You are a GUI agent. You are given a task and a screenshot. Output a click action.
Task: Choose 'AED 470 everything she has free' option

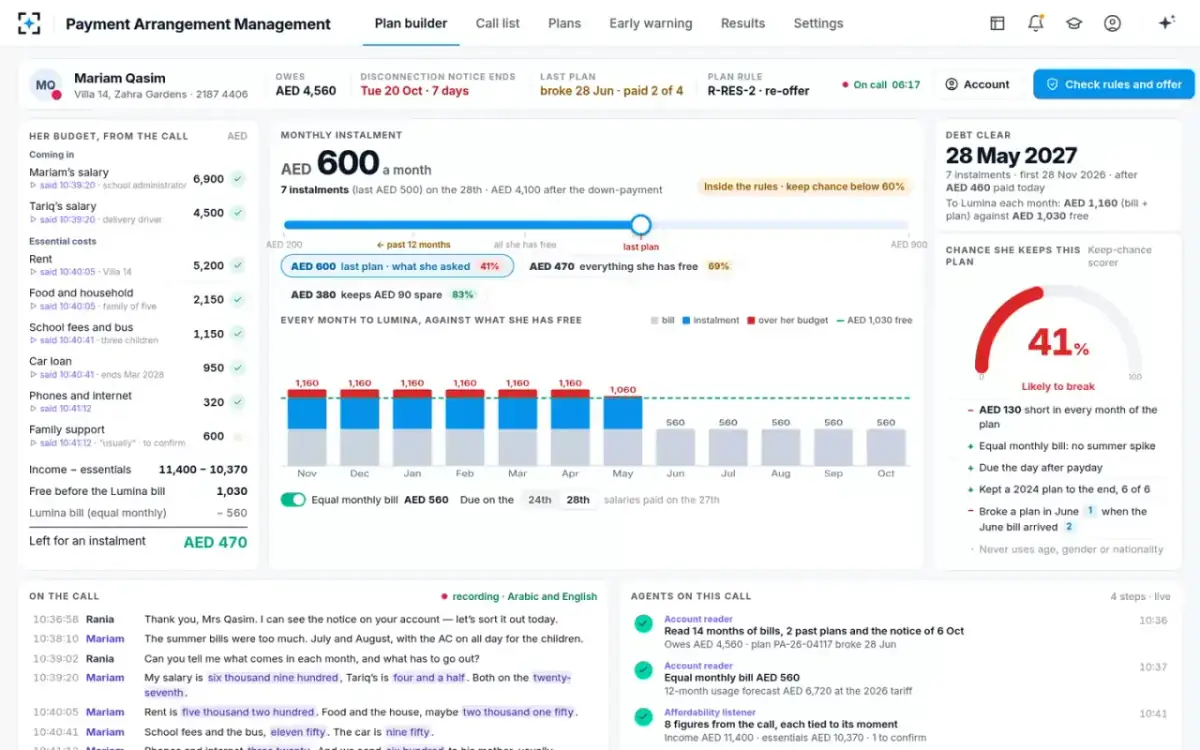pos(629,266)
